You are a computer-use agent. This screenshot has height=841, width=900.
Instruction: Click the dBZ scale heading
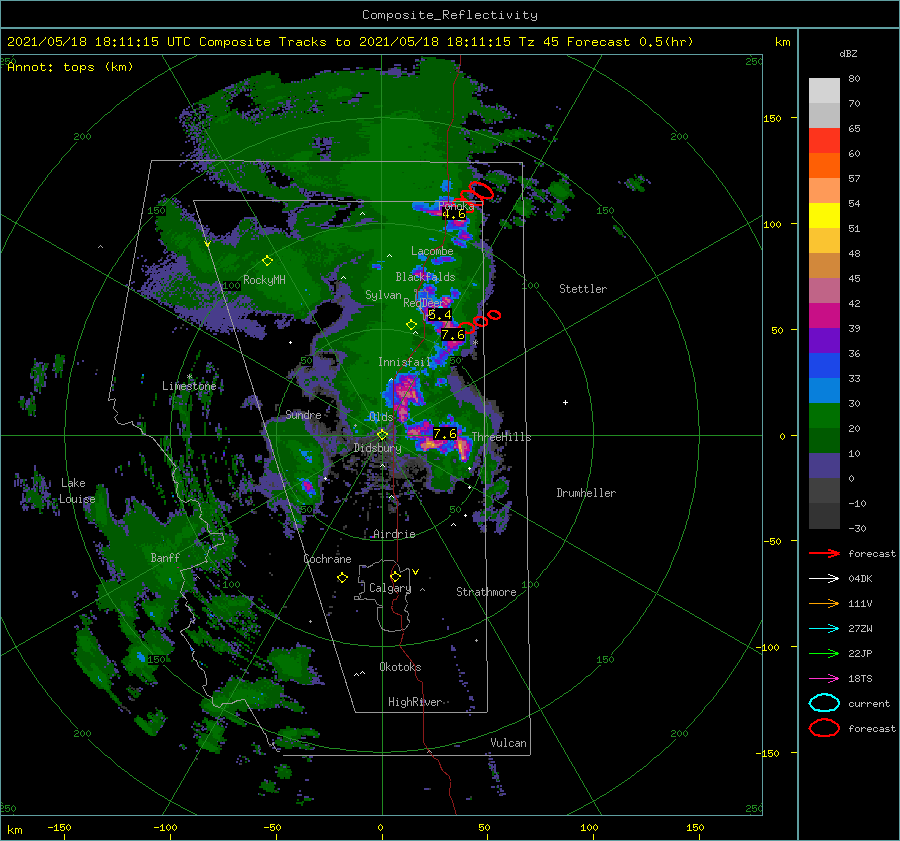[848, 53]
